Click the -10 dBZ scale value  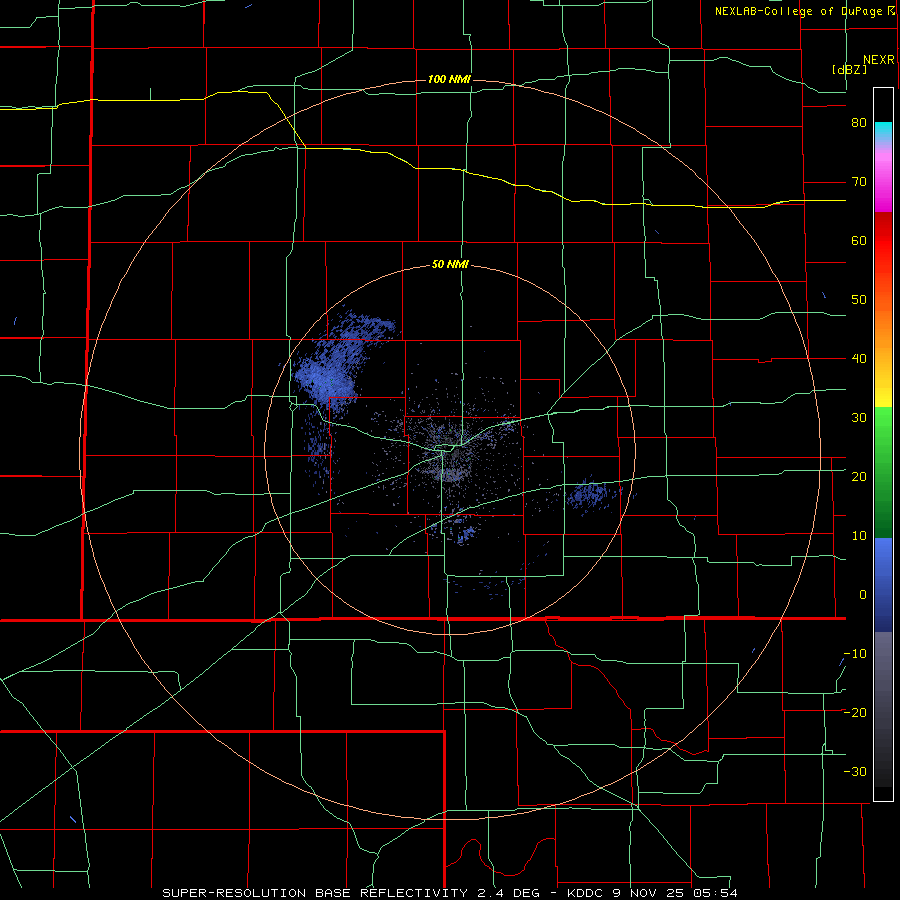855,654
